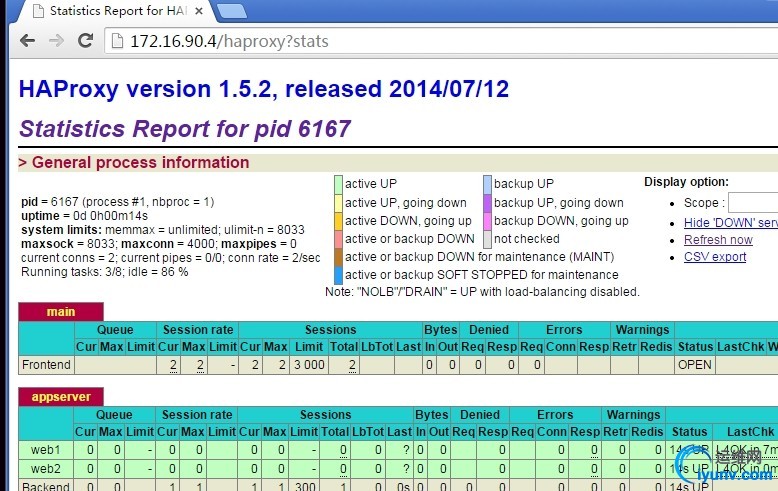Click the Statistics Report for pid 6167 heading
Image resolution: width=778 pixels, height=491 pixels.
(185, 129)
